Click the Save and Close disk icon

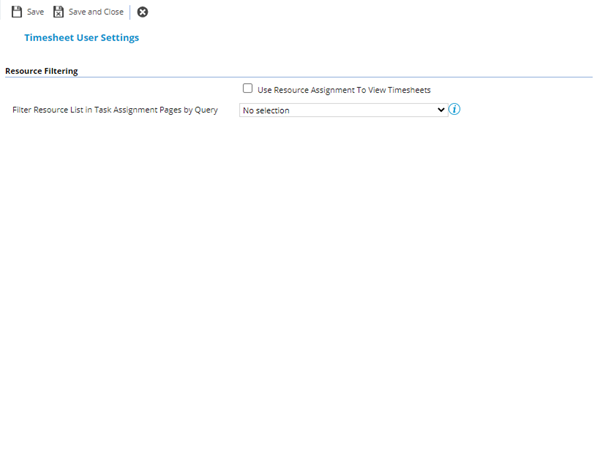click(59, 12)
